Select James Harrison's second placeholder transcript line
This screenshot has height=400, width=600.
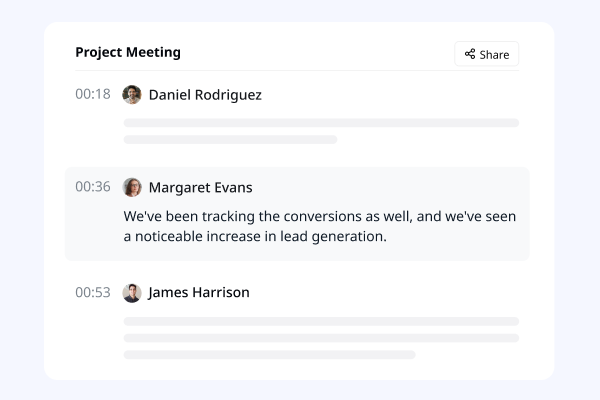tap(321, 338)
